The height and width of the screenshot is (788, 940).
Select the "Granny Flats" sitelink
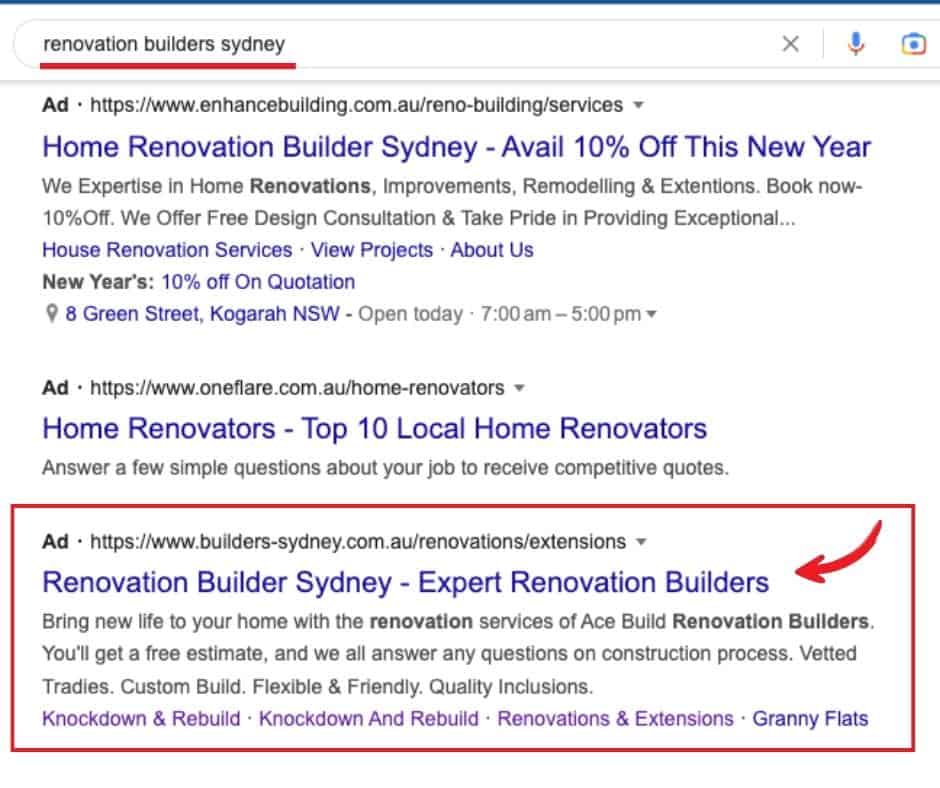(x=810, y=718)
